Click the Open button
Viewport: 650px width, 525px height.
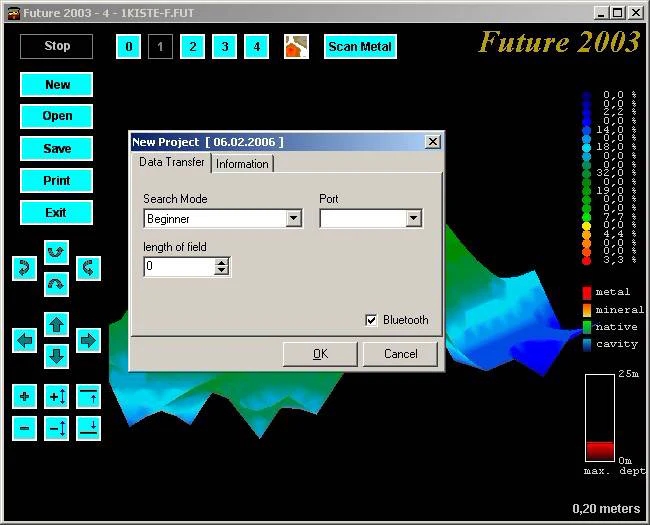56,116
